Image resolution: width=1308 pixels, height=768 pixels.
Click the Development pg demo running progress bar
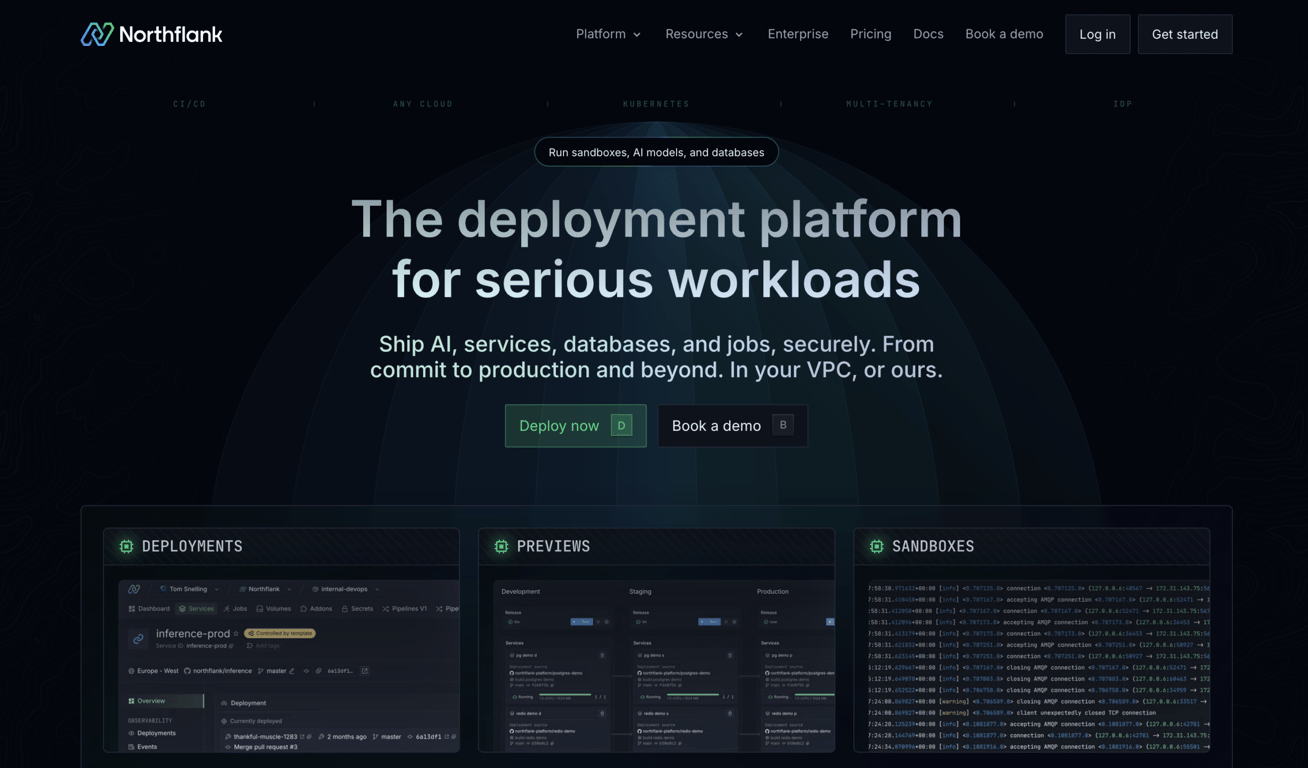click(564, 696)
